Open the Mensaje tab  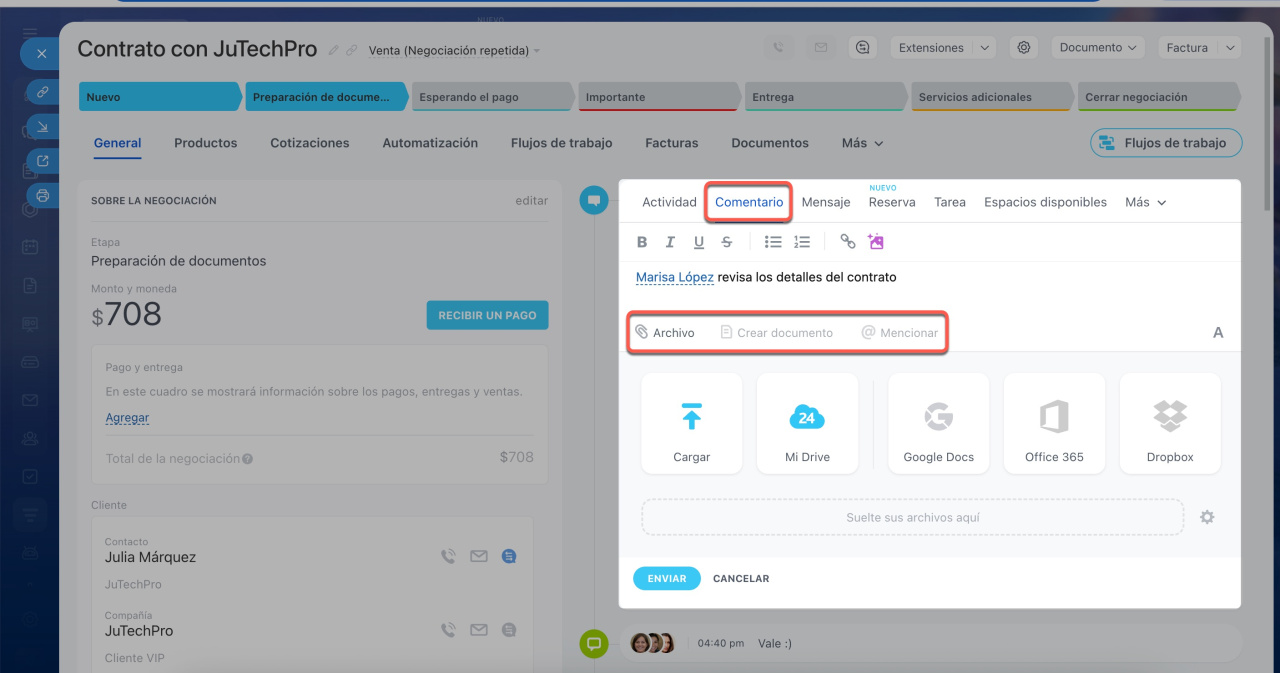pyautogui.click(x=825, y=202)
